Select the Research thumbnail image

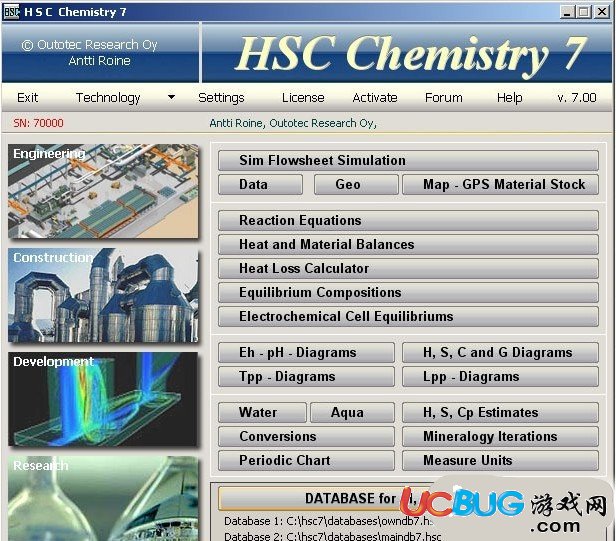coord(103,499)
